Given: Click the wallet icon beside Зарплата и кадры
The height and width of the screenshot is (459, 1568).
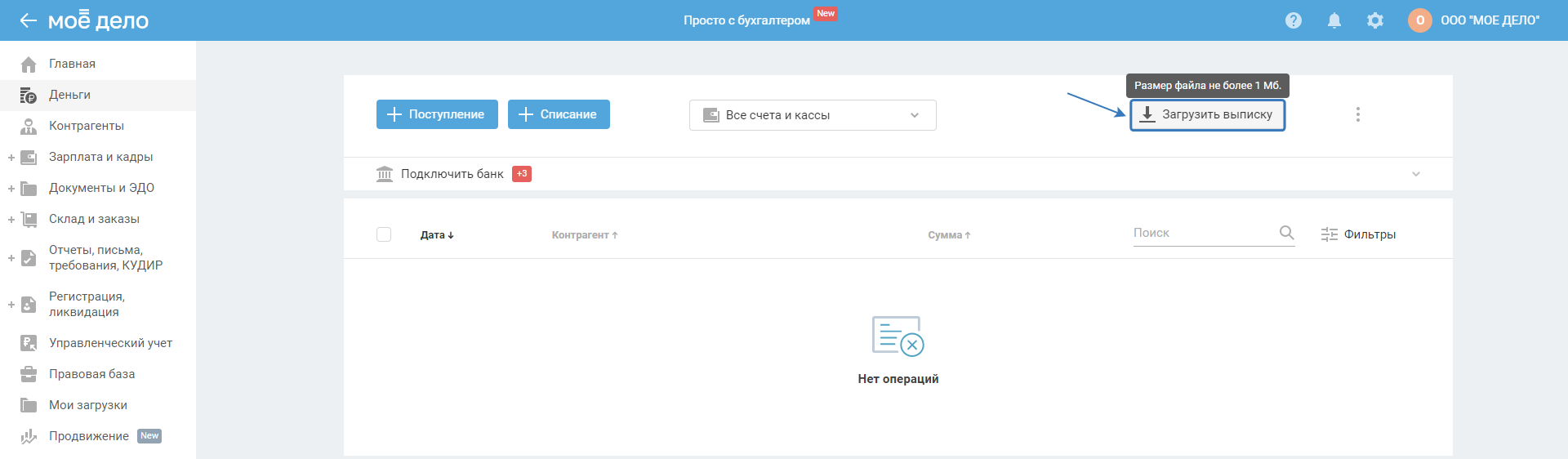Looking at the screenshot, I should [29, 157].
